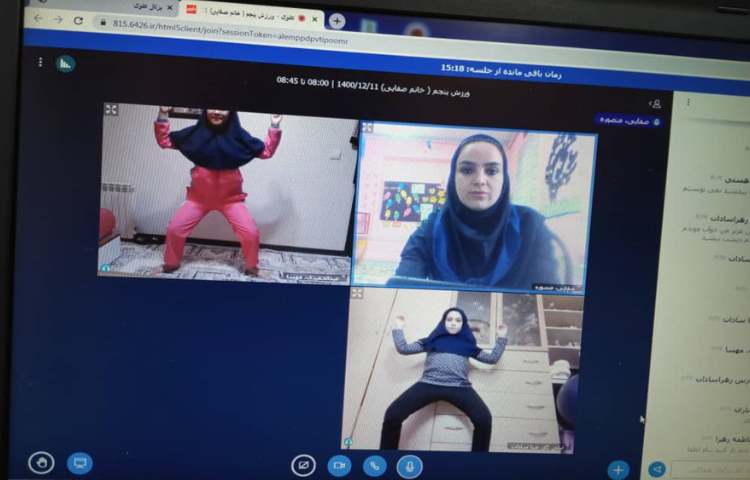Click the screen share monitor icon
The height and width of the screenshot is (480, 750).
80,463
